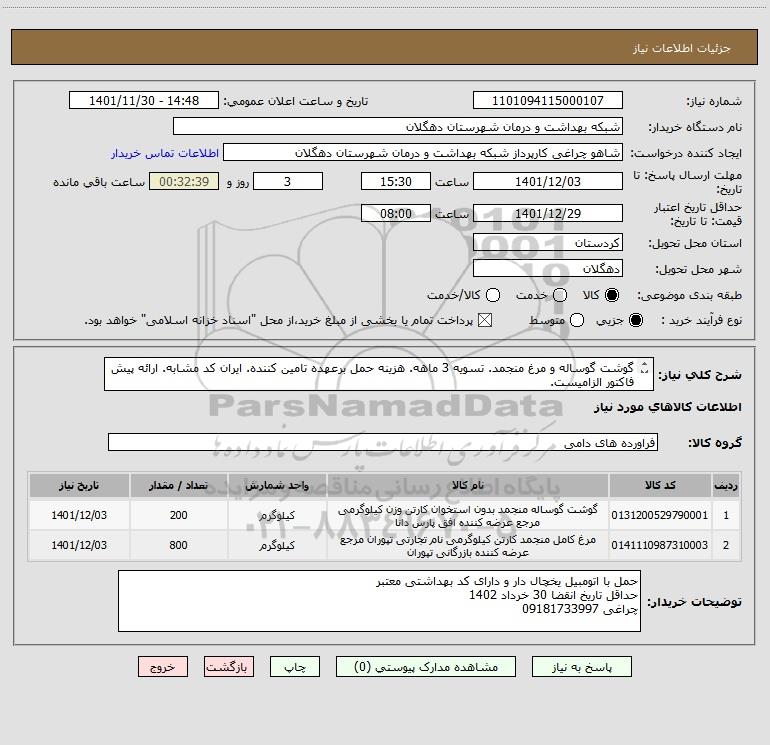Click the announcement date field 1401/11/30 - 14:48
The width and height of the screenshot is (770, 745).
(x=144, y=100)
